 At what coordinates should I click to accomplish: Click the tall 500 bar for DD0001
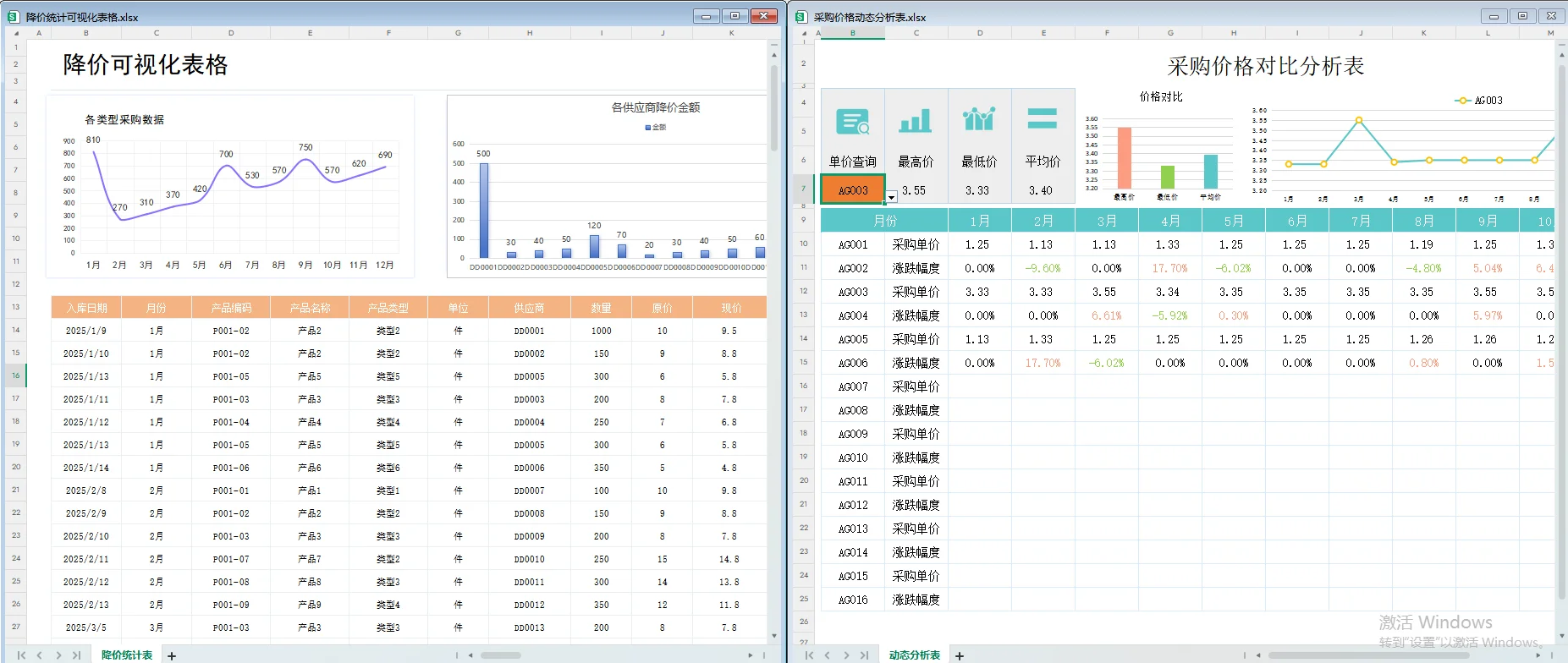click(x=484, y=211)
